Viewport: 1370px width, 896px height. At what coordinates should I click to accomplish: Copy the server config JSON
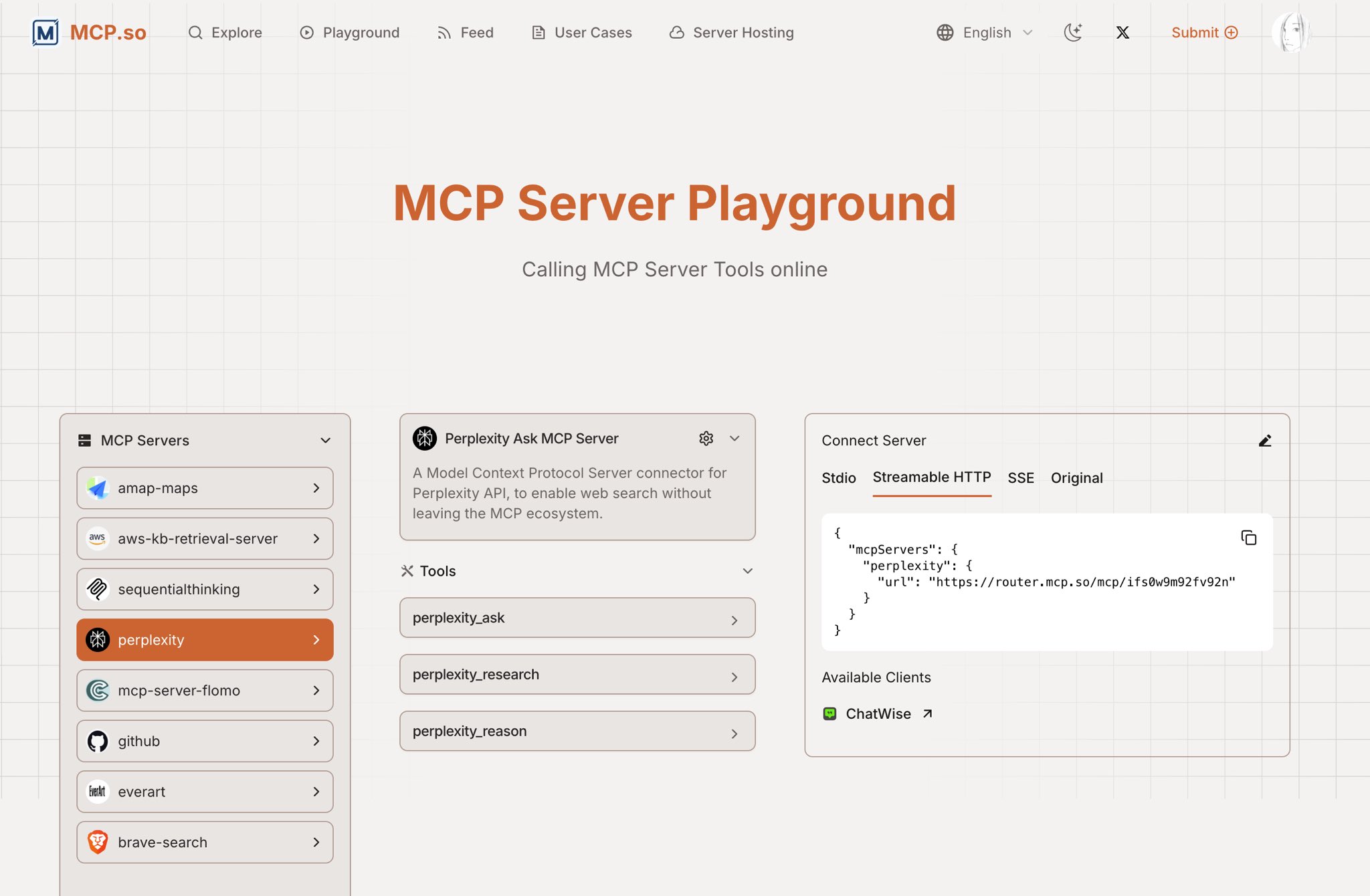[1248, 538]
